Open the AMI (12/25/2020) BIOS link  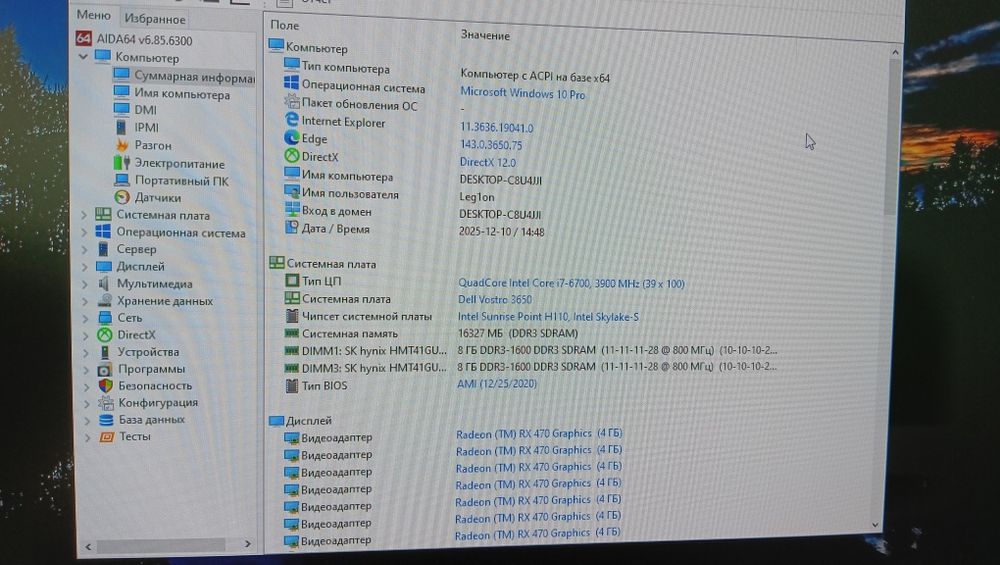click(x=497, y=384)
